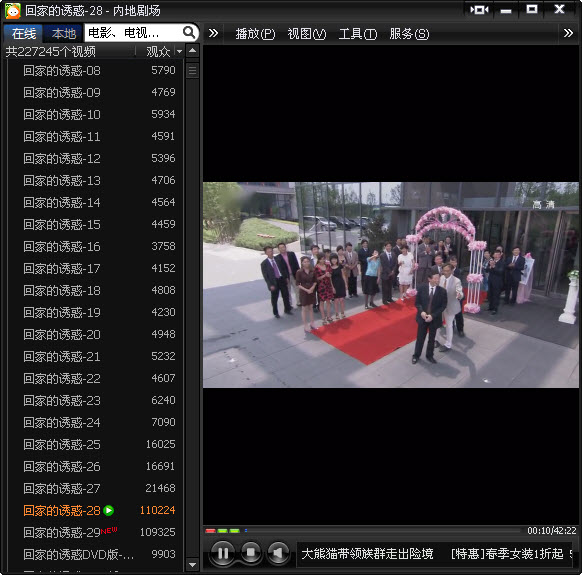The width and height of the screenshot is (582, 575).
Task: Click the search magnifier icon
Action: coord(189,33)
